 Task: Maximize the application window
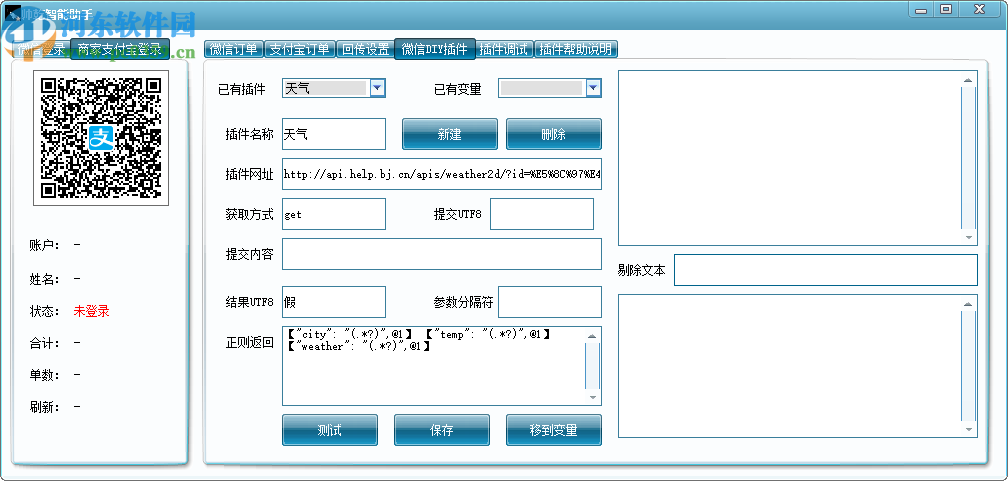pyautogui.click(x=946, y=10)
